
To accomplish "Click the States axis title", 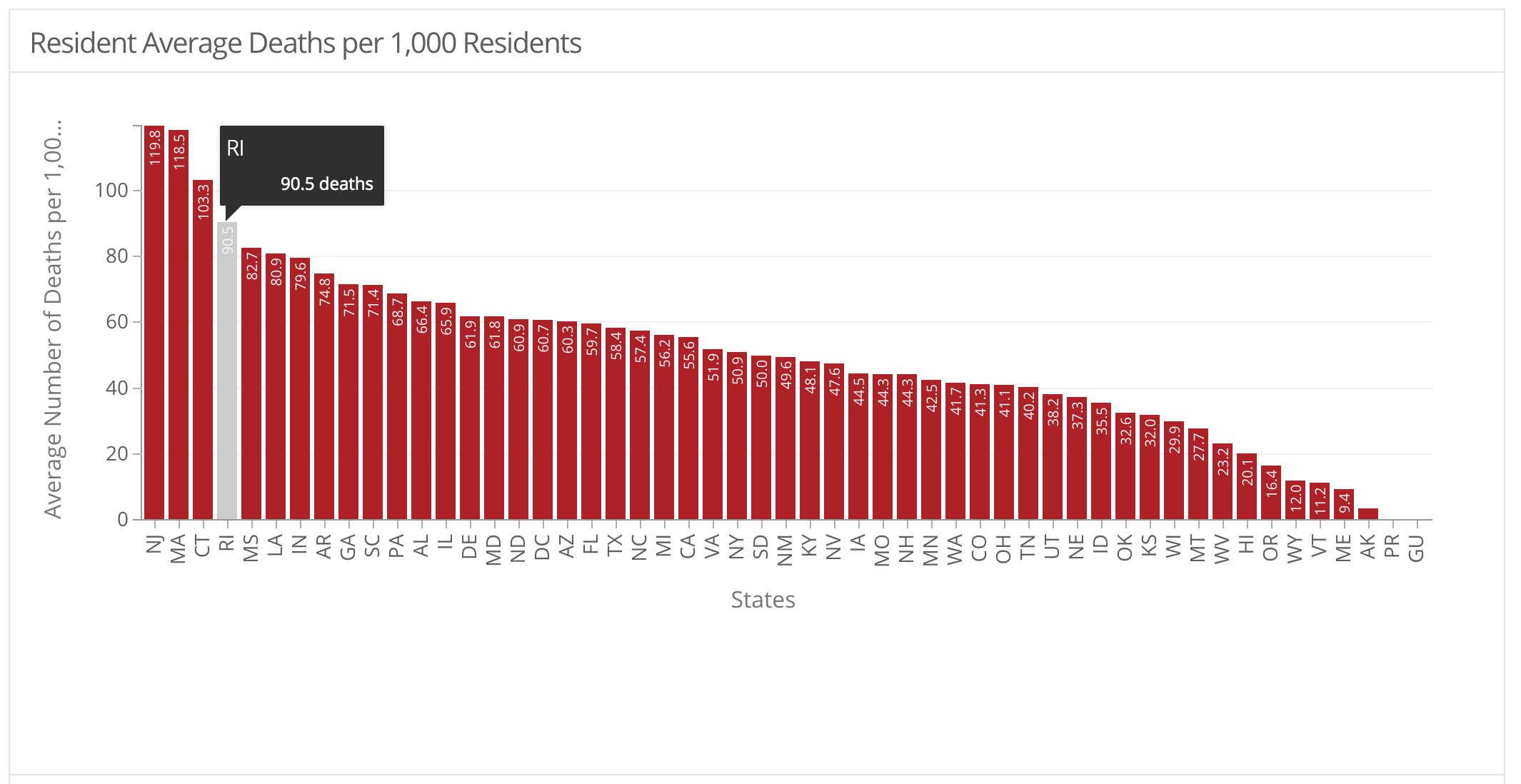I will click(763, 600).
